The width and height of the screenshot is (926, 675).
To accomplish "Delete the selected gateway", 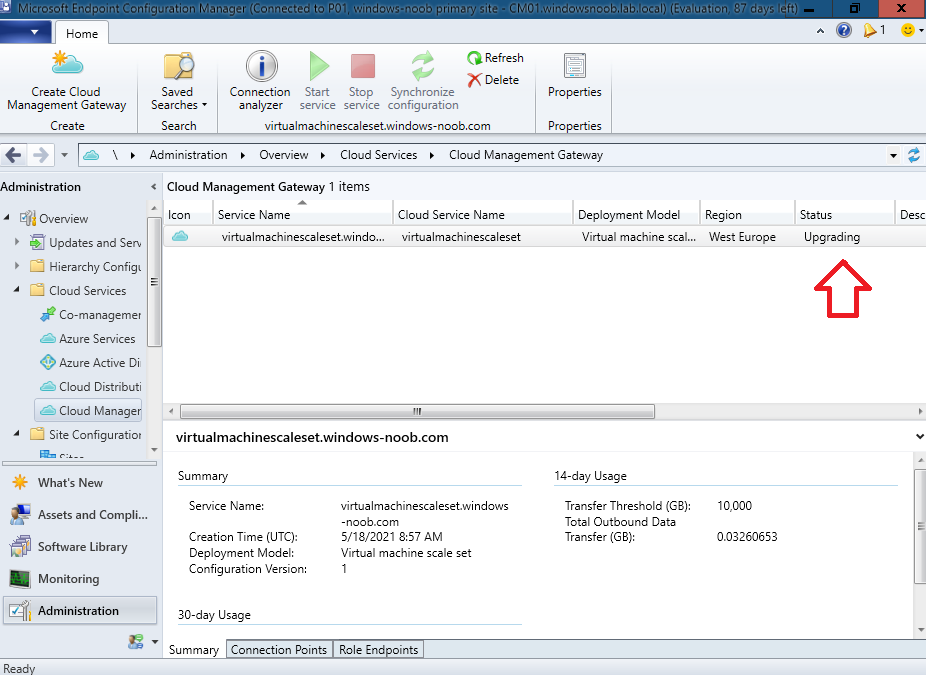I will (x=493, y=80).
